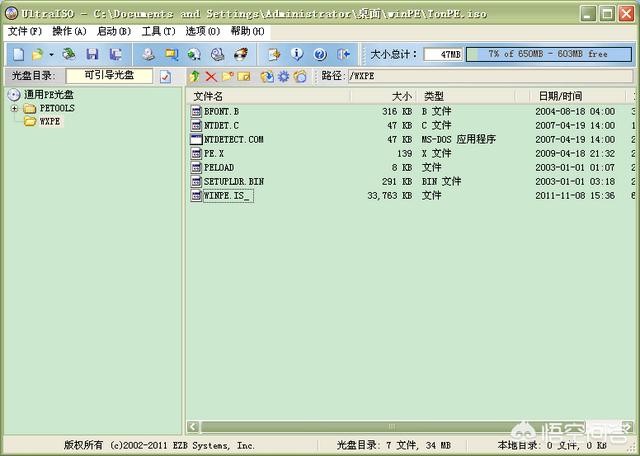
Task: Click the red X Delete icon
Action: tap(211, 76)
